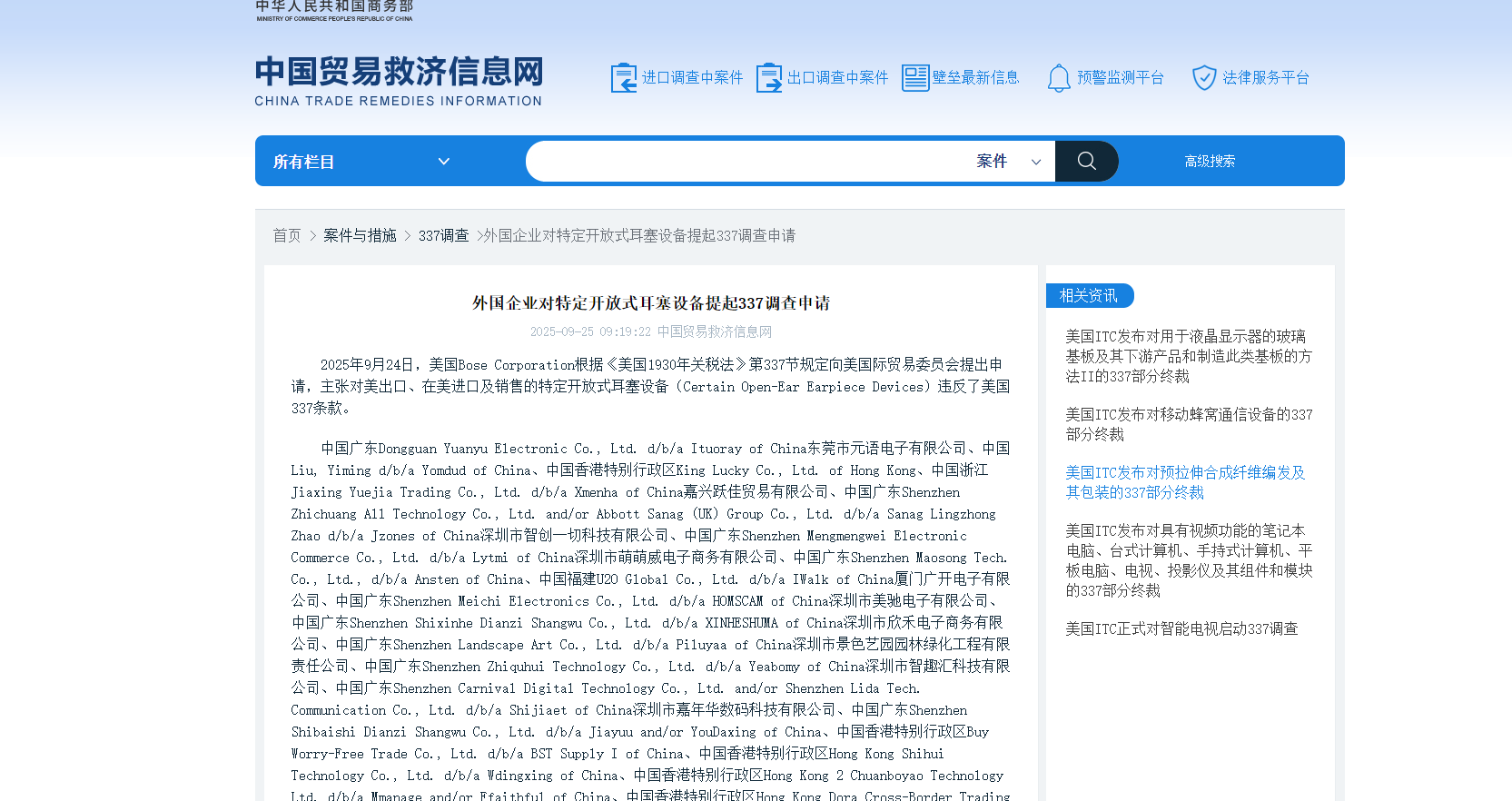Click the legal services shield icon
Image resolution: width=1512 pixels, height=801 pixels.
tap(1204, 78)
